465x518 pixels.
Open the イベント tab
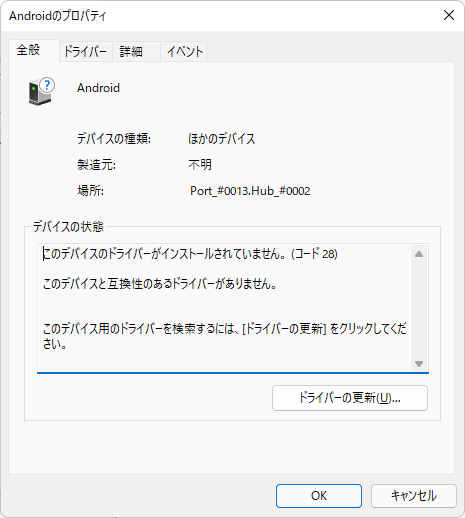pos(184,52)
